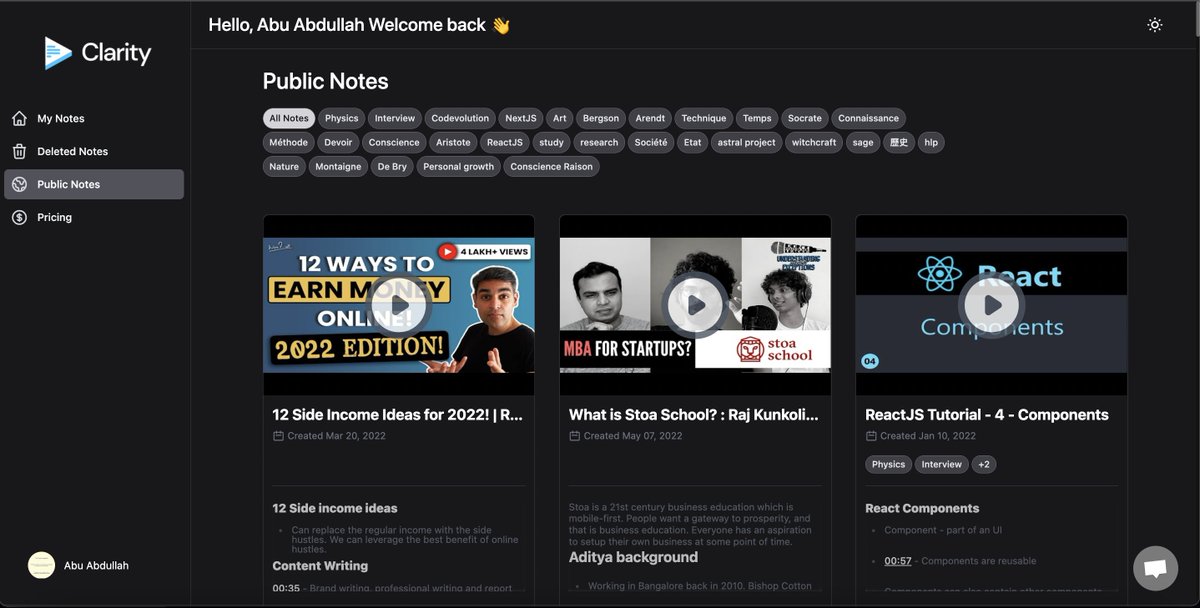
Task: Select Public Notes in the sidebar
Action: point(94,184)
